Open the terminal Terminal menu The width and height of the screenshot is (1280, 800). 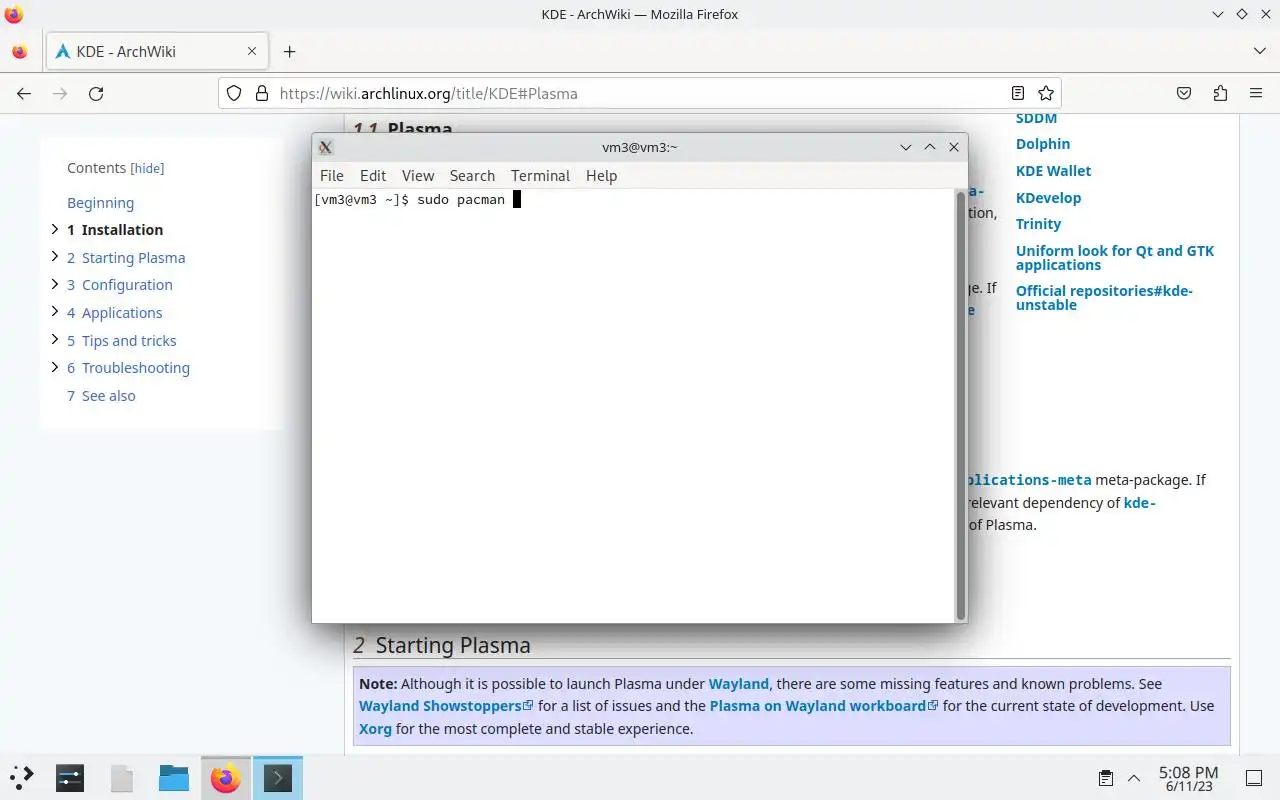point(540,175)
